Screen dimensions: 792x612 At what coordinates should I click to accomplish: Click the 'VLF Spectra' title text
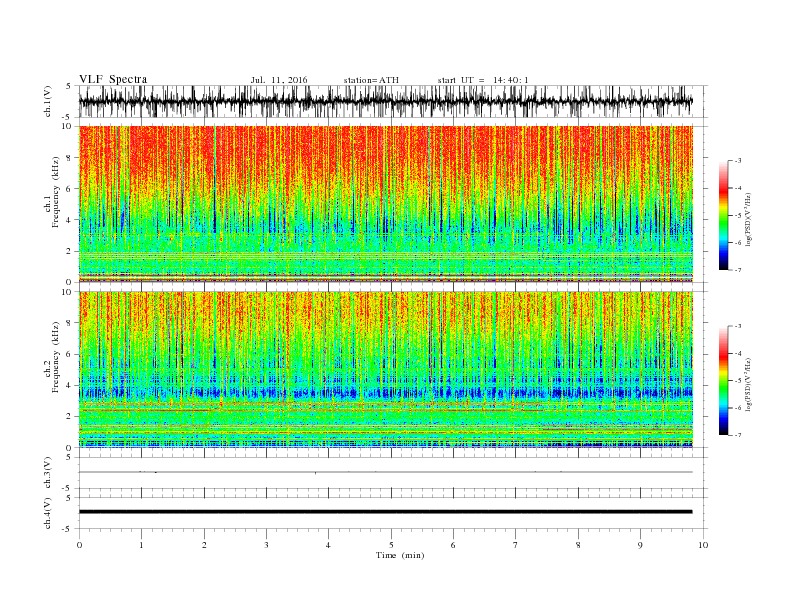113,79
